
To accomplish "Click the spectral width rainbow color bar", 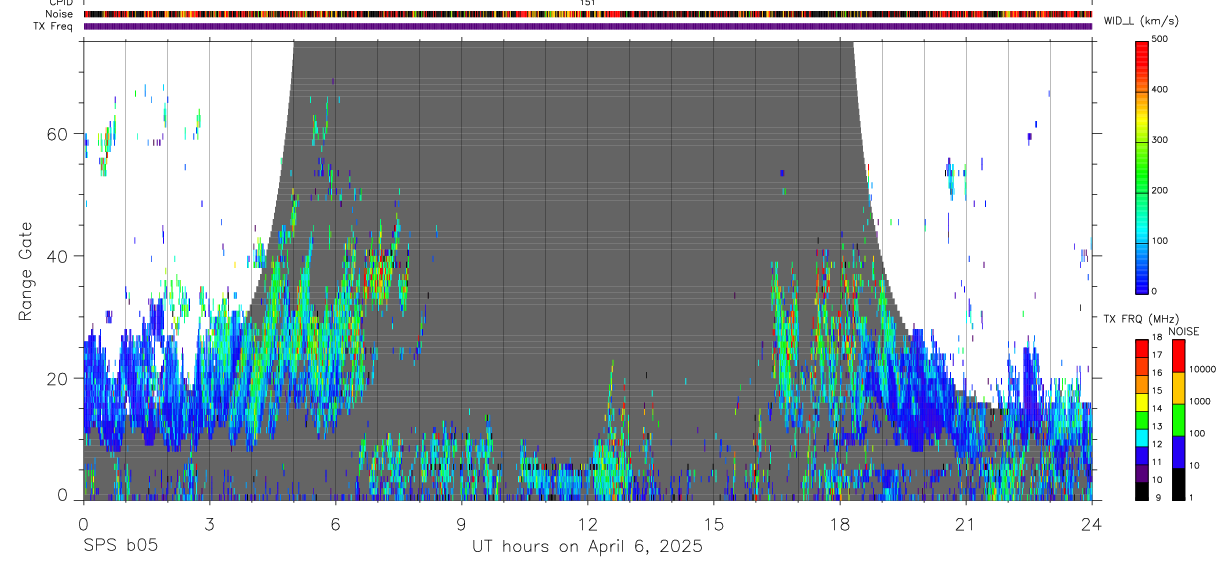I will click(1141, 166).
